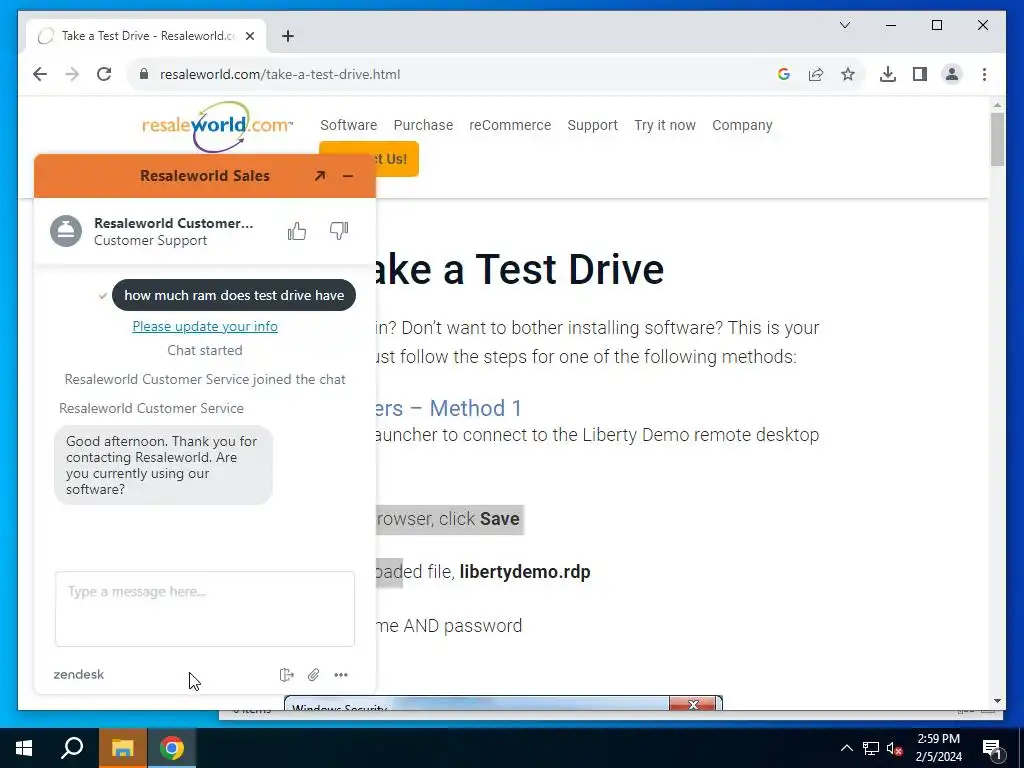Screen dimensions: 1024x768
Task: Click the Method 1 heading link
Action: (449, 408)
